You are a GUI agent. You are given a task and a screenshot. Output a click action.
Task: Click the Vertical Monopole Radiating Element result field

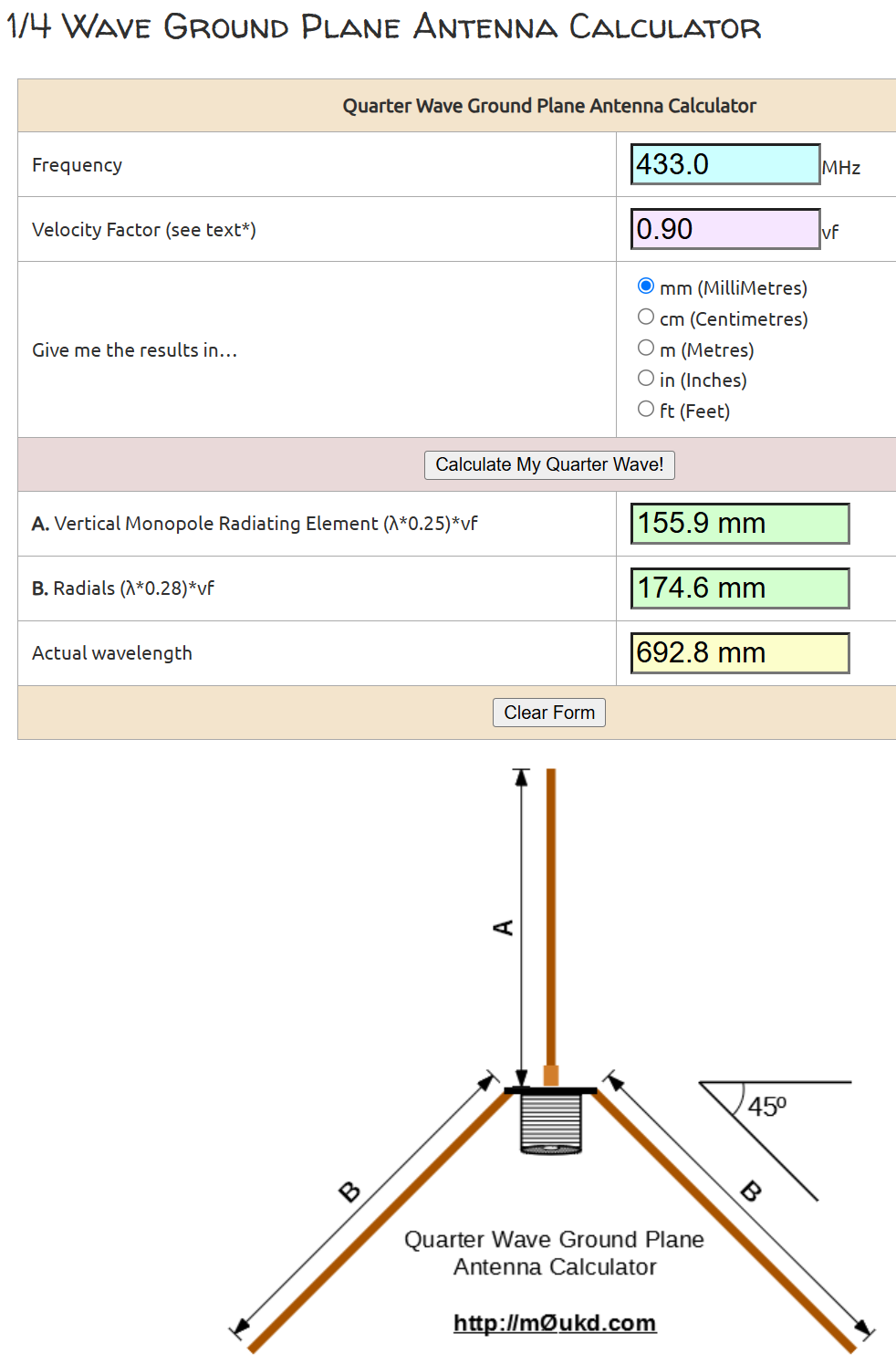pos(739,524)
